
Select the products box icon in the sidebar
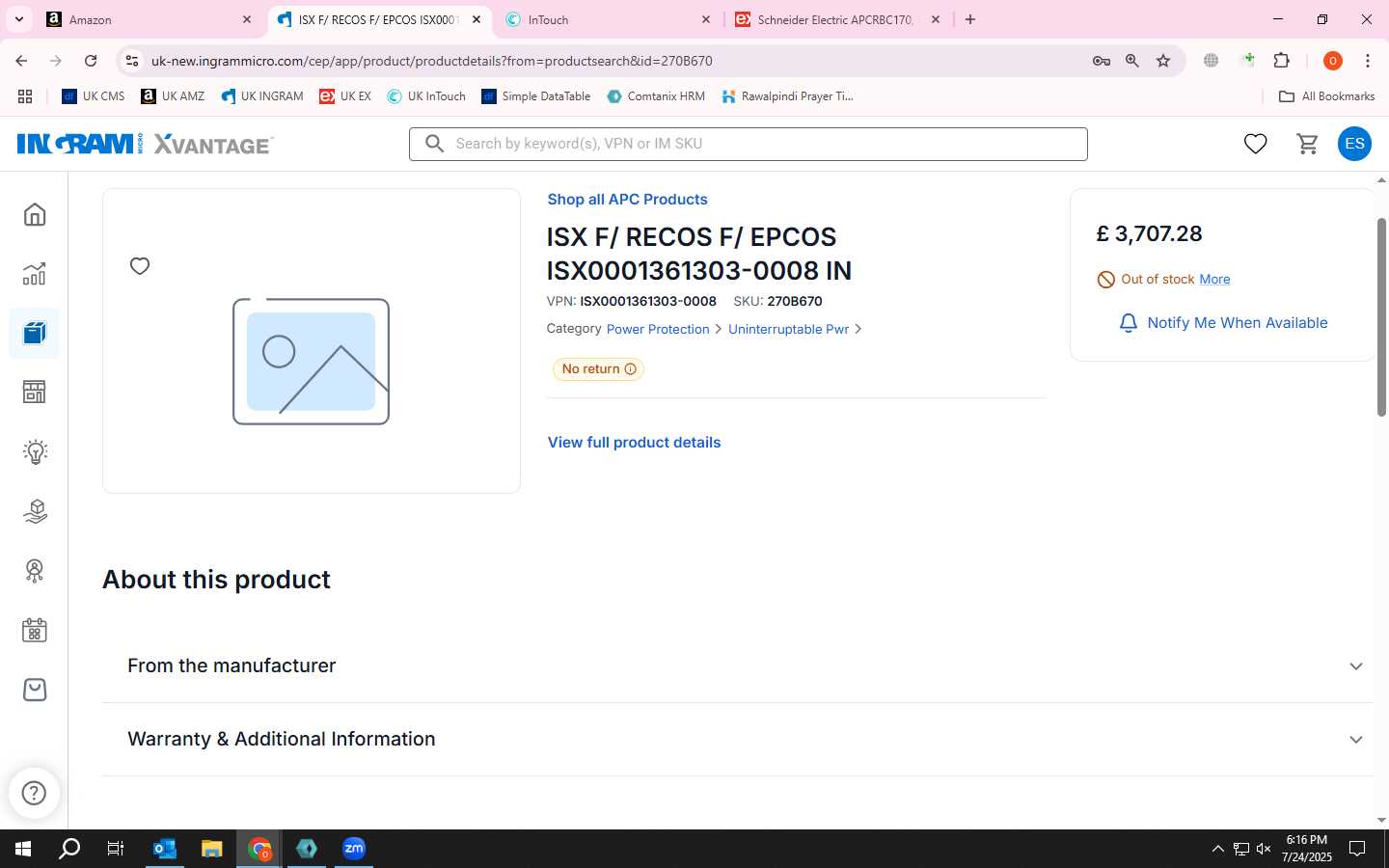(35, 334)
